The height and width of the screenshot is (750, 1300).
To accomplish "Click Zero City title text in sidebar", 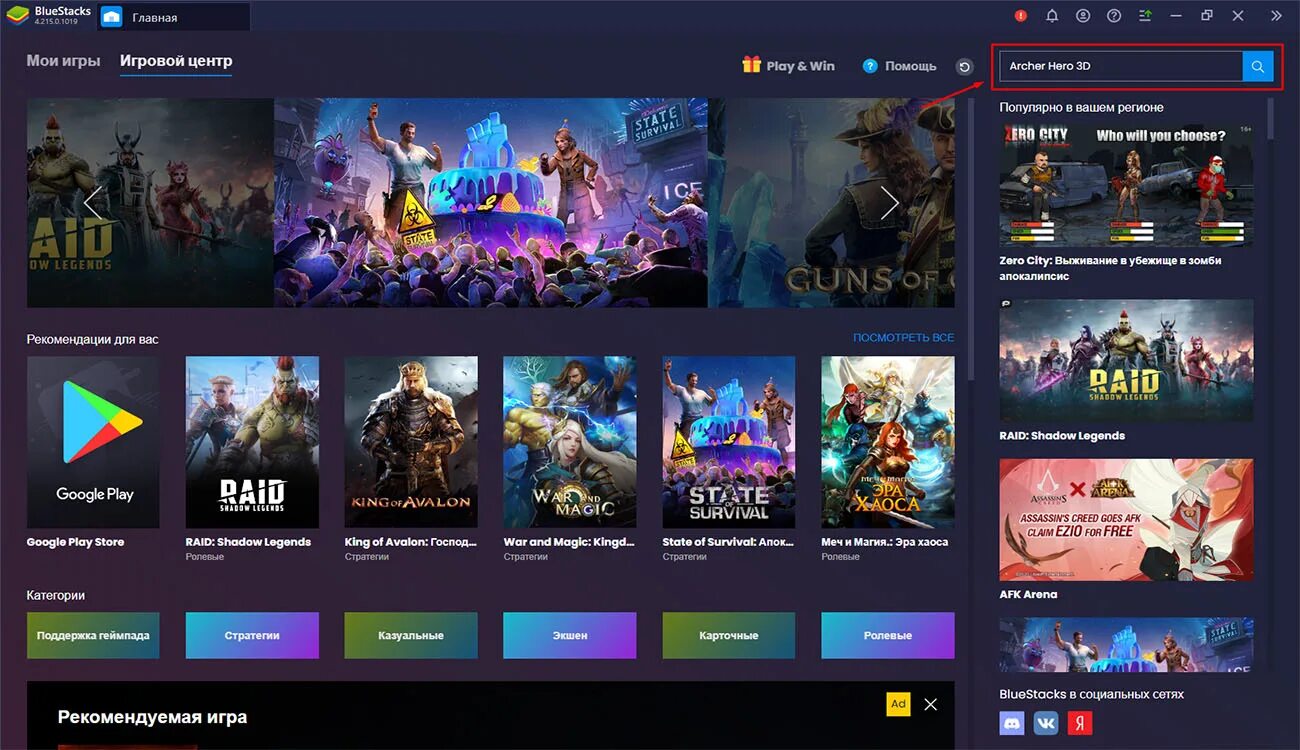I will (x=1110, y=268).
